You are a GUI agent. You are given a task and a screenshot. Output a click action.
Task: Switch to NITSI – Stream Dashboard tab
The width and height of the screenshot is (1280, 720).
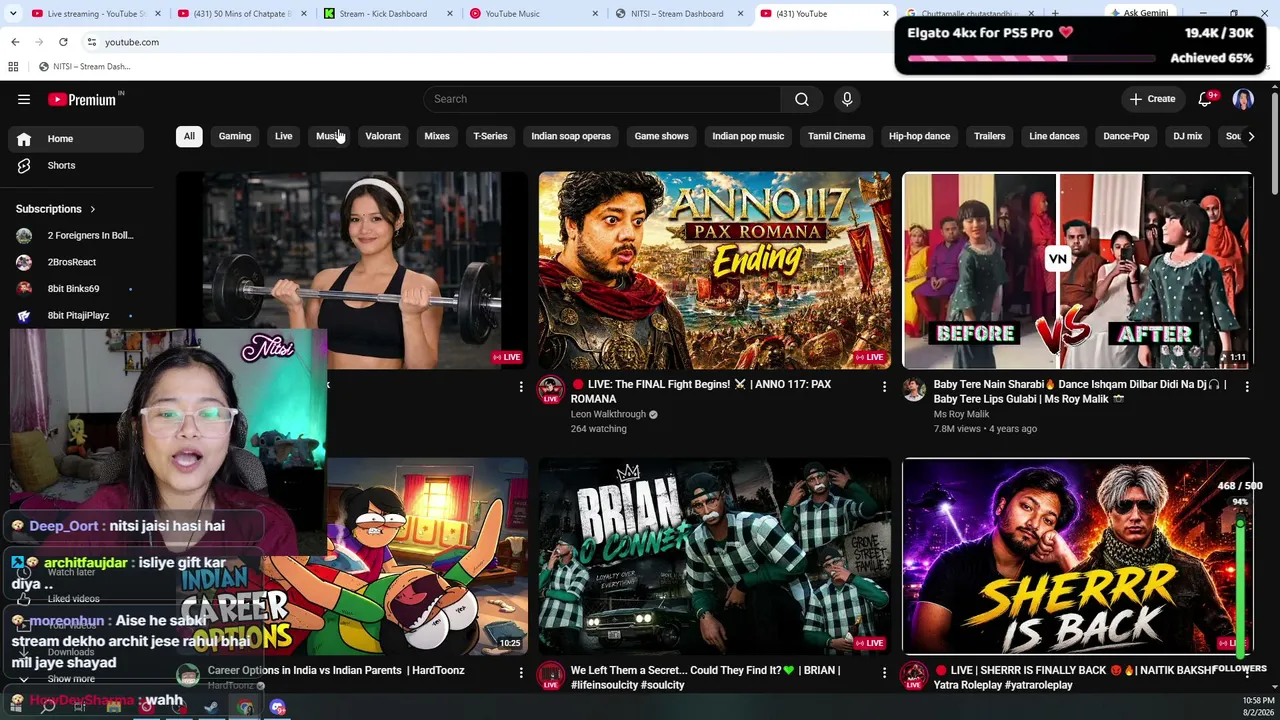(x=678, y=14)
